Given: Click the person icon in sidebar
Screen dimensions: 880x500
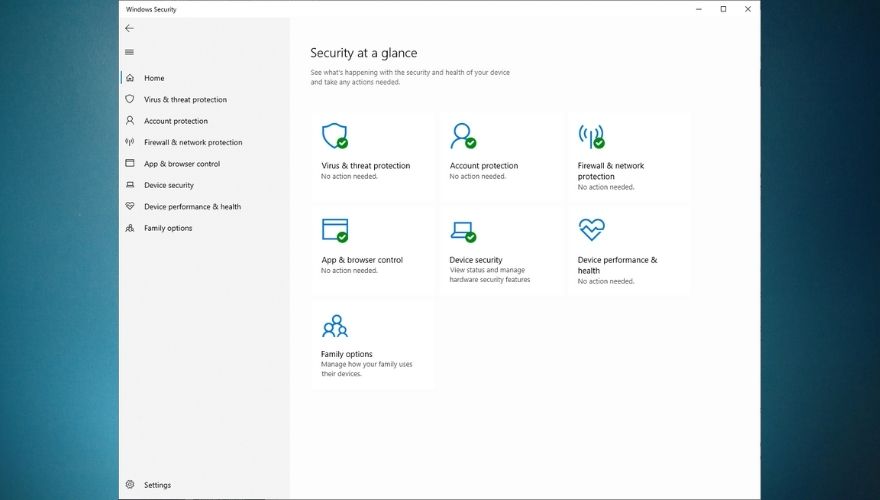Looking at the screenshot, I should coord(130,121).
